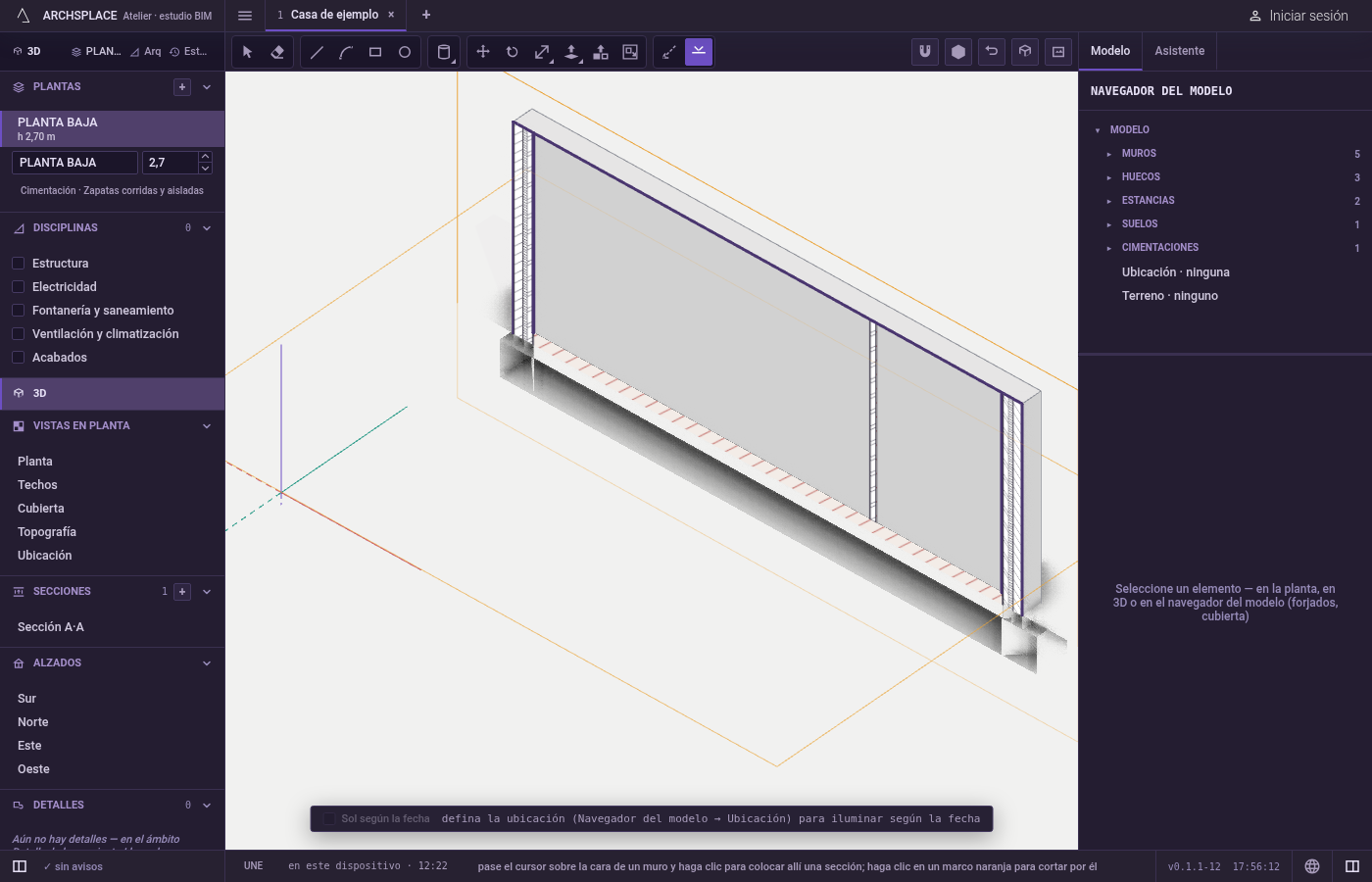Image resolution: width=1372 pixels, height=882 pixels.
Task: Toggle the highlighted section cut tool
Action: coord(699,52)
